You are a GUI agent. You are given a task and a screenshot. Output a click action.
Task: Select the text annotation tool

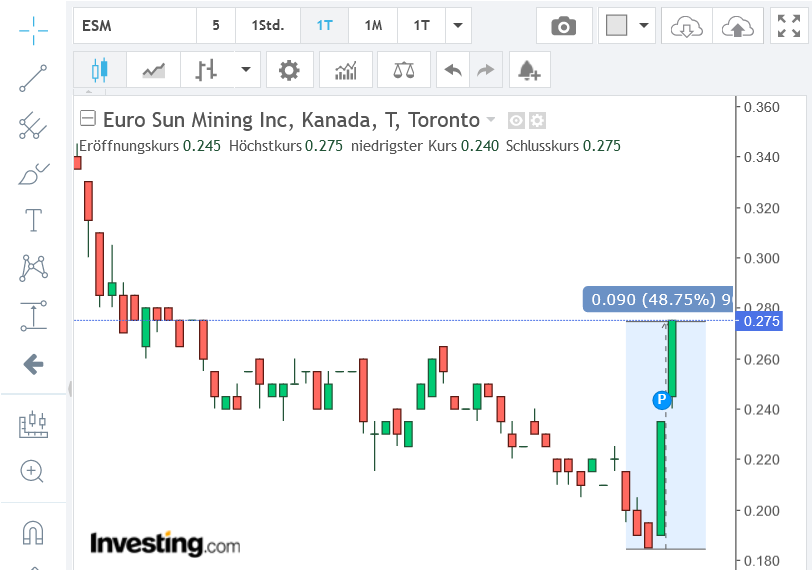33,220
